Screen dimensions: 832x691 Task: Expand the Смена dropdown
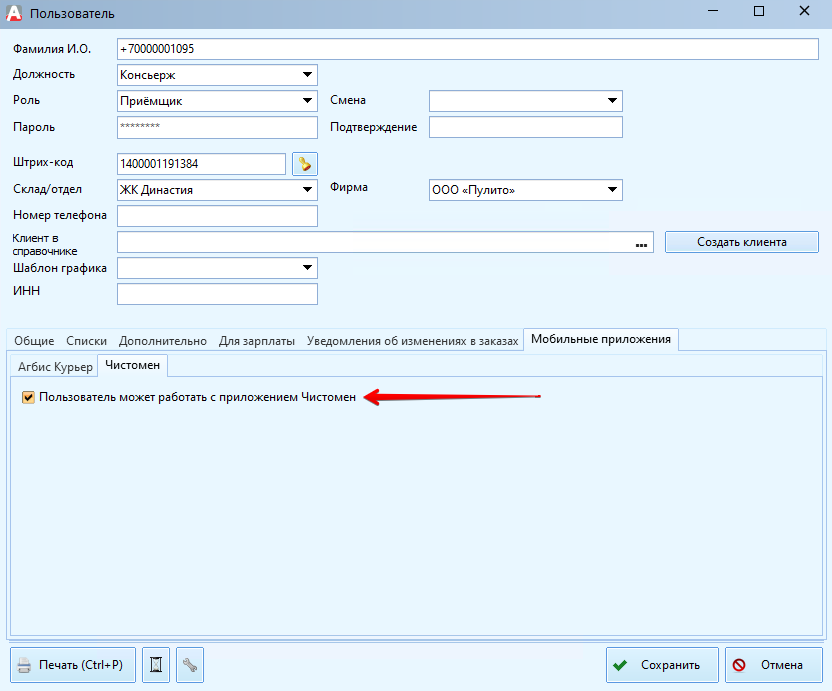(x=611, y=101)
